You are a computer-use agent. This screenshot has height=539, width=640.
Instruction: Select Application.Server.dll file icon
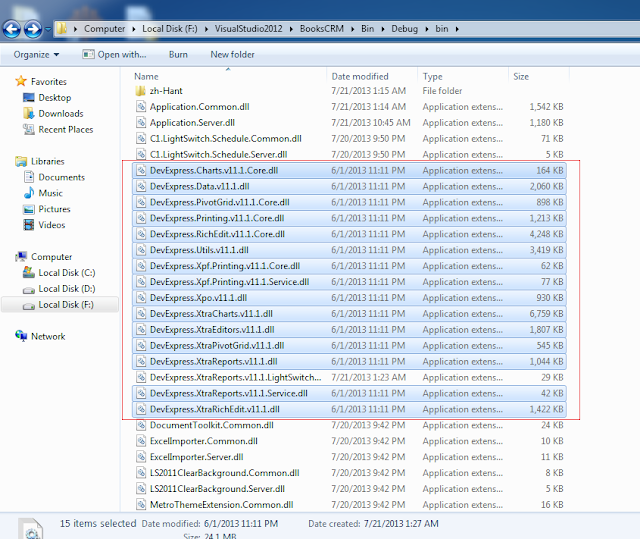tap(141, 122)
